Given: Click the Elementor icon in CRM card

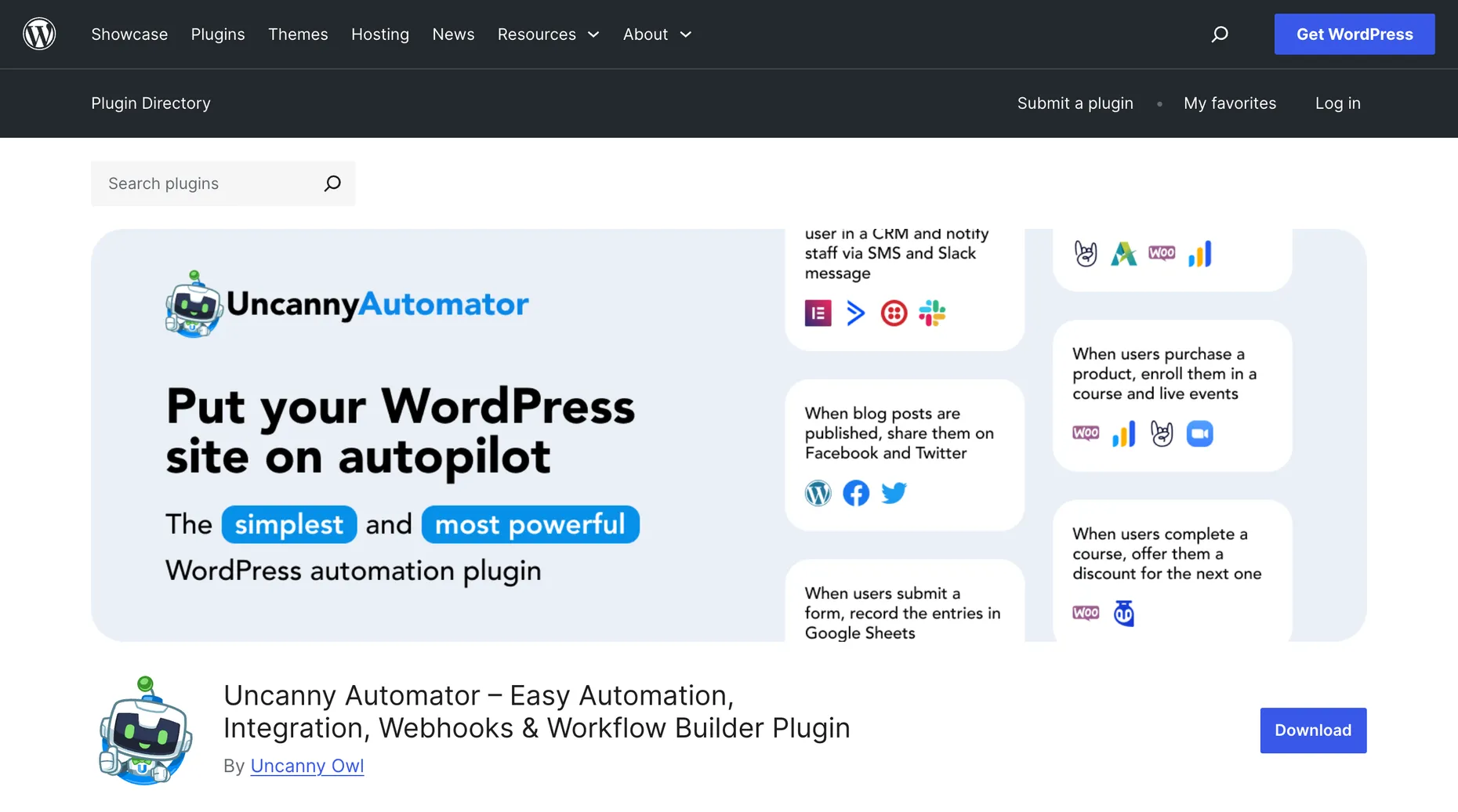Looking at the screenshot, I should click(818, 314).
